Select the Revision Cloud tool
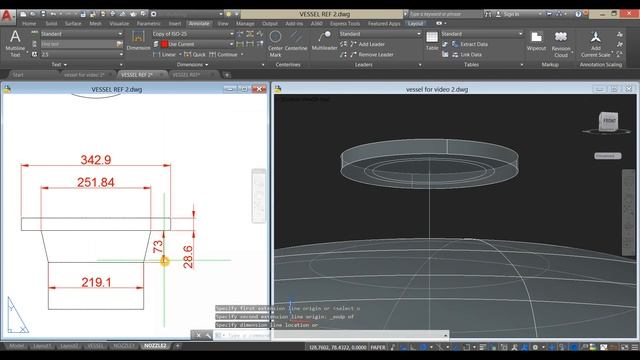Viewport: 640px width, 360px height. [561, 44]
